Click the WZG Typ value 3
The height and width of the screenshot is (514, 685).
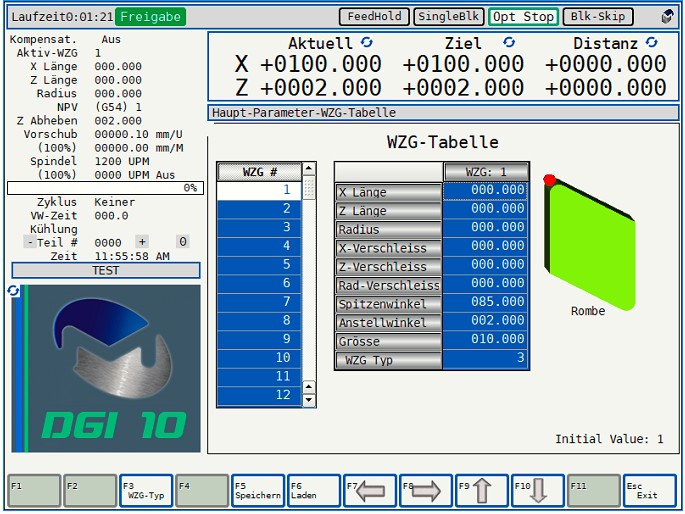click(x=485, y=359)
